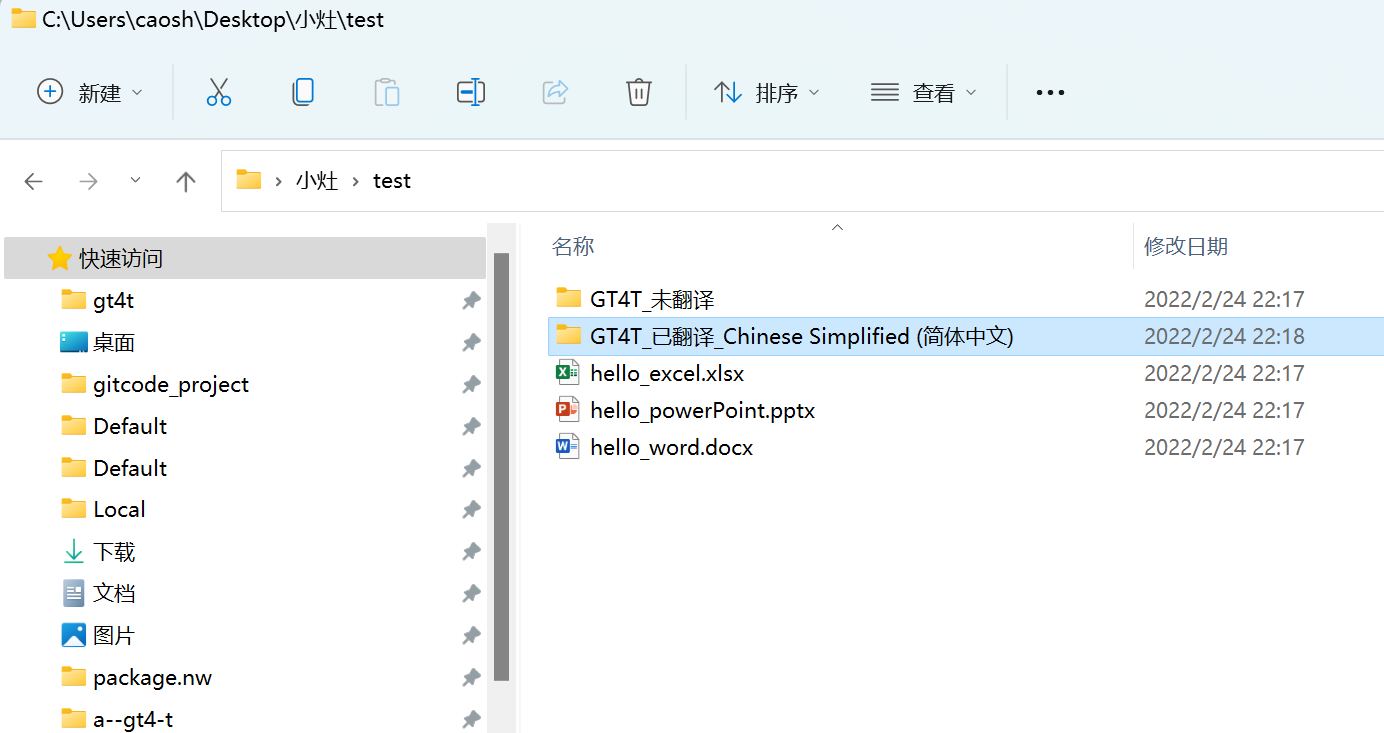Unpin 下载 from Quick access
Viewport: 1384px width, 733px height.
pos(471,551)
